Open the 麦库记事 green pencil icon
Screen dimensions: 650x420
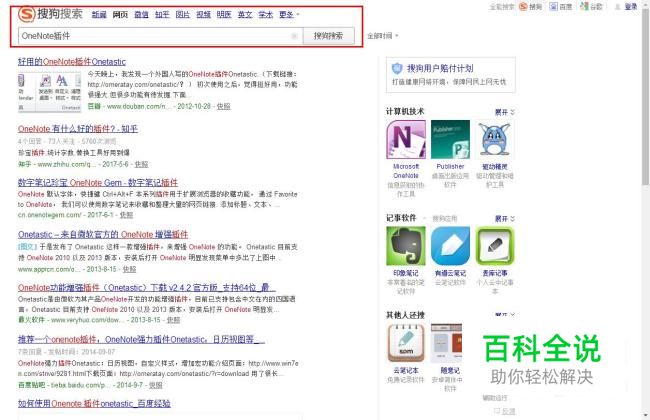coord(495,246)
